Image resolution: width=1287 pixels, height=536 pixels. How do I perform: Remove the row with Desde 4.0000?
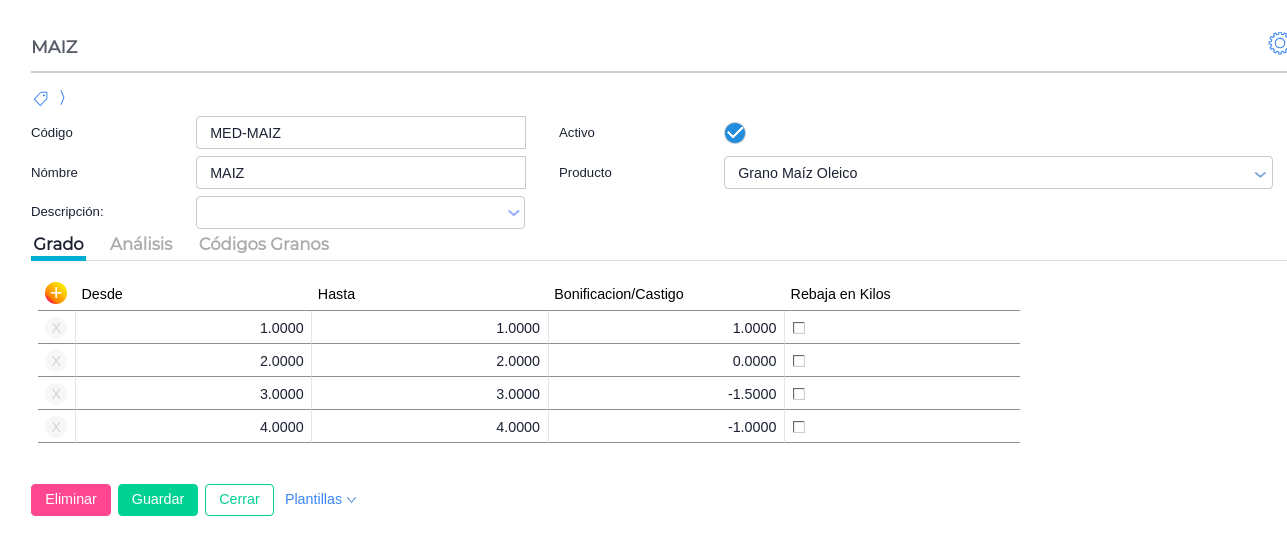pos(56,427)
